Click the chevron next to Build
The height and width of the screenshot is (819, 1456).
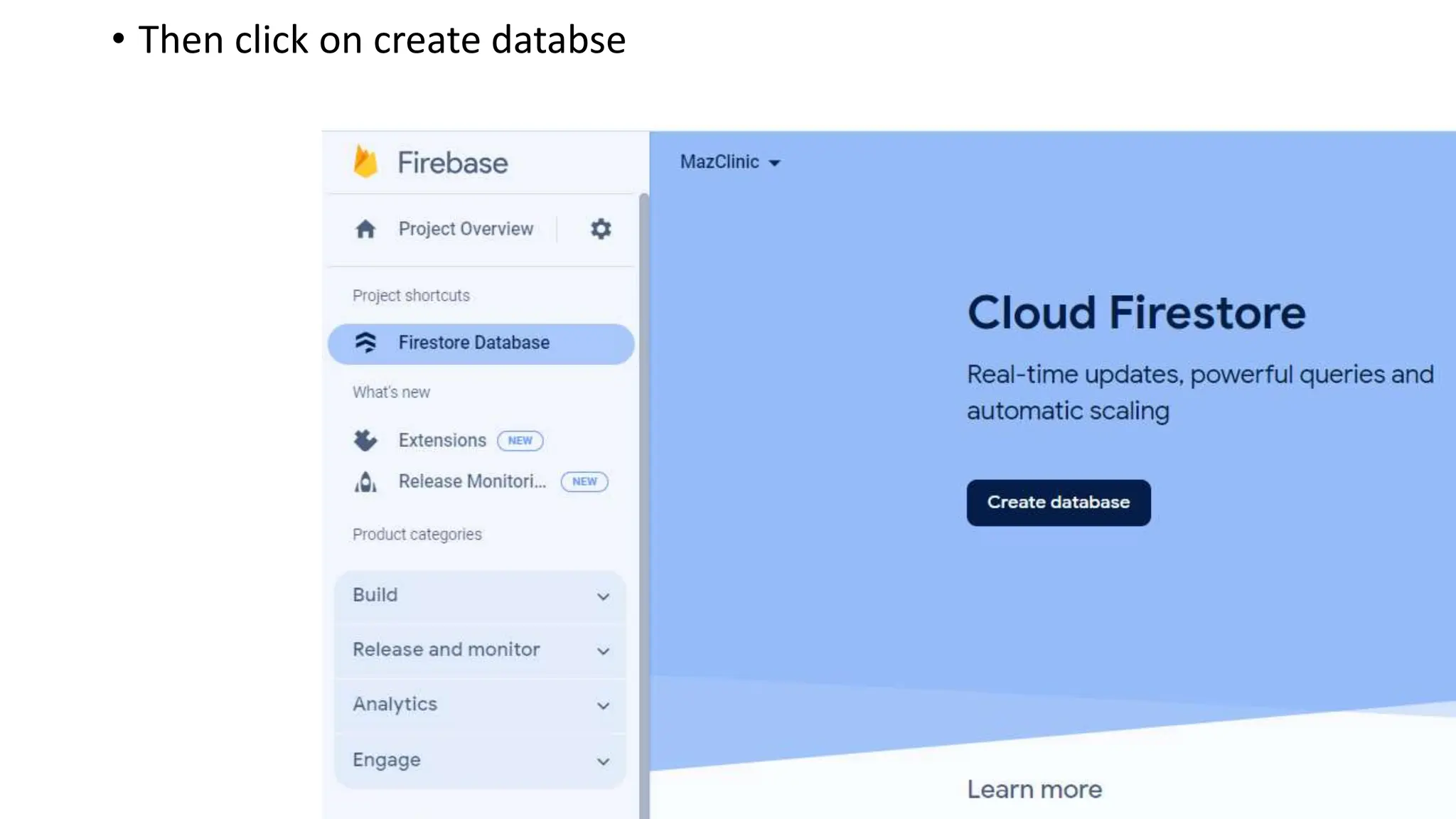click(603, 596)
